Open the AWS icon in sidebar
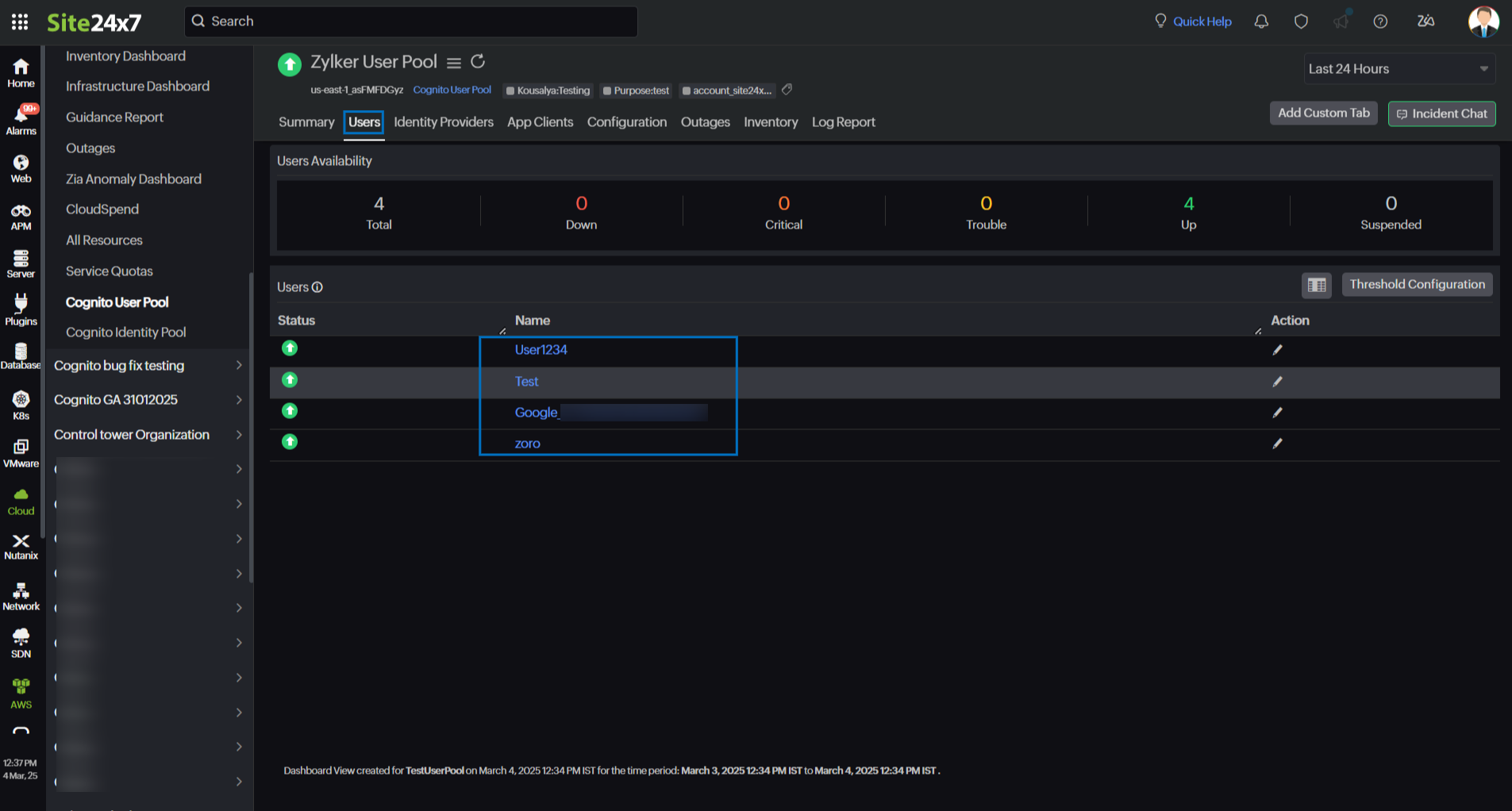This screenshot has width=1512, height=811. point(21,693)
